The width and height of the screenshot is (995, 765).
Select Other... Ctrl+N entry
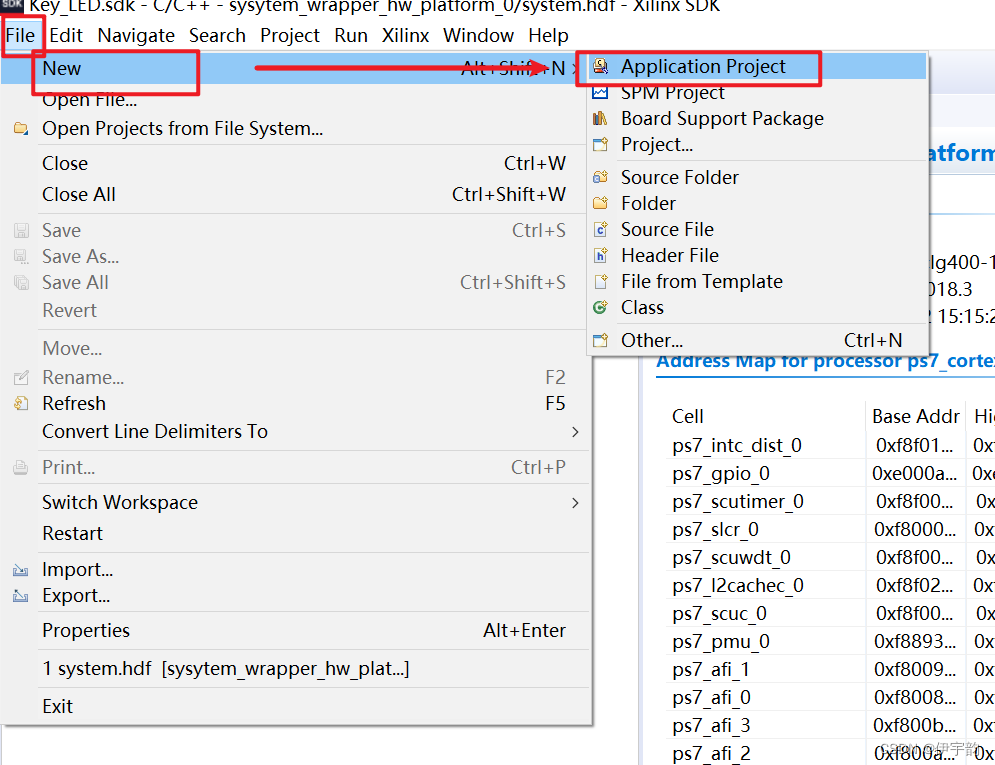pyautogui.click(x=757, y=341)
